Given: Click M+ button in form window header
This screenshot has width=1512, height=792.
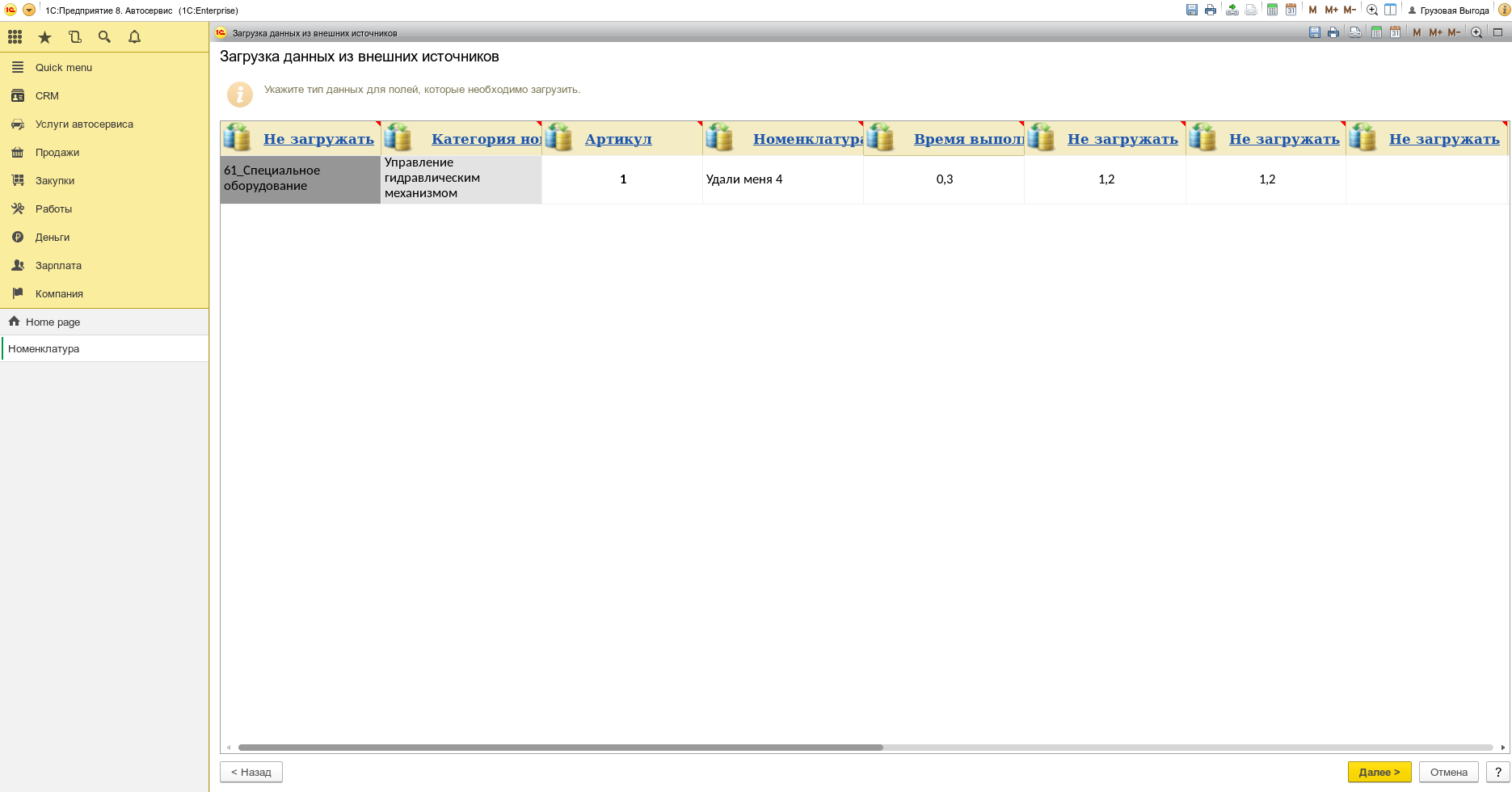Looking at the screenshot, I should point(1435,32).
